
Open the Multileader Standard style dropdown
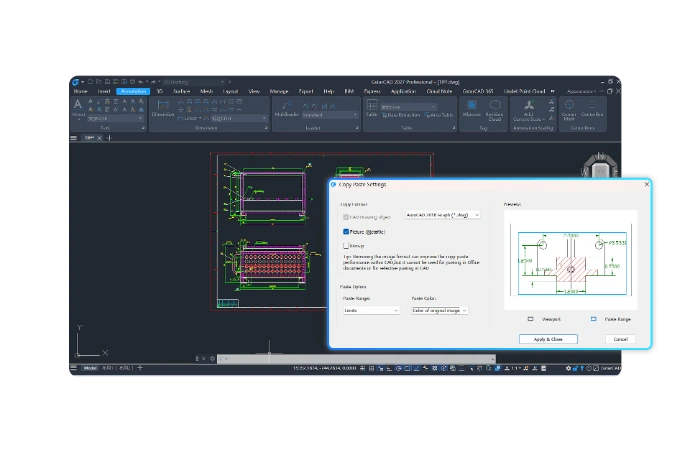tap(330, 115)
